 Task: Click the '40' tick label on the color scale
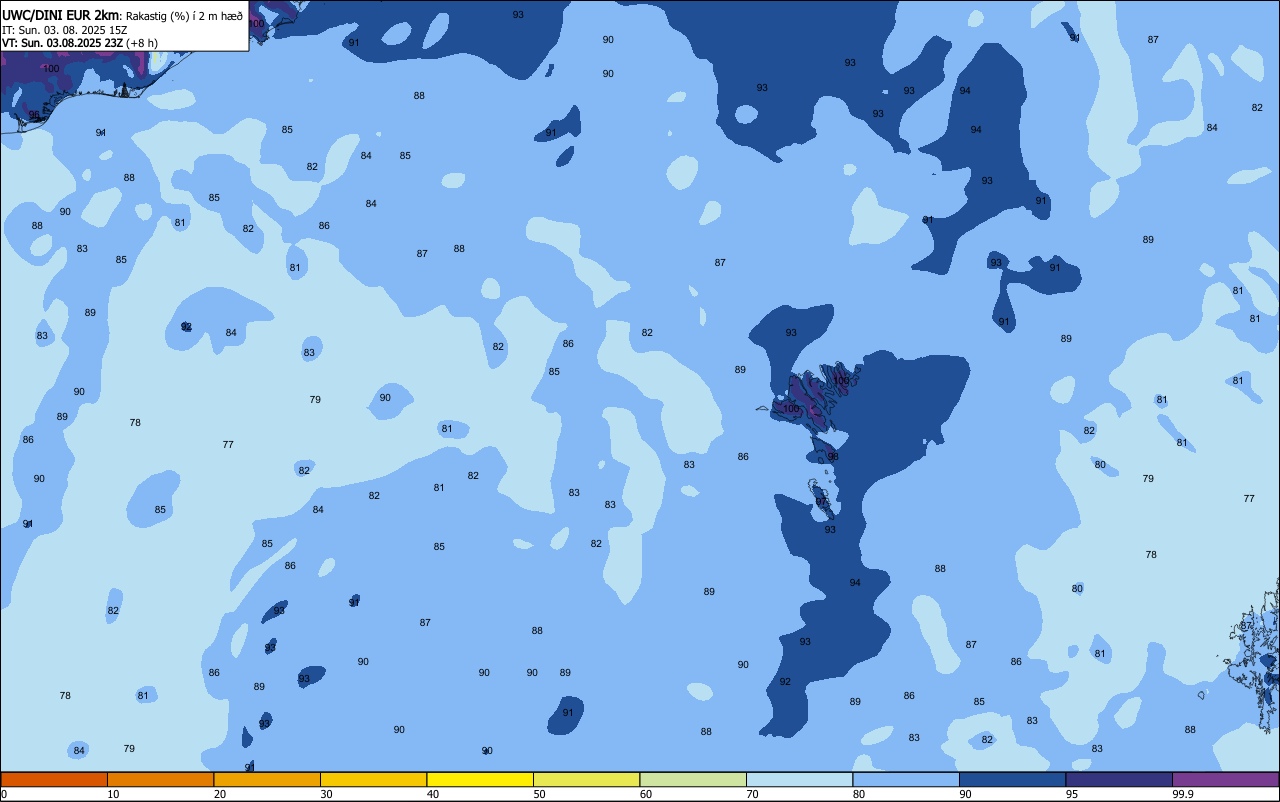pos(433,794)
